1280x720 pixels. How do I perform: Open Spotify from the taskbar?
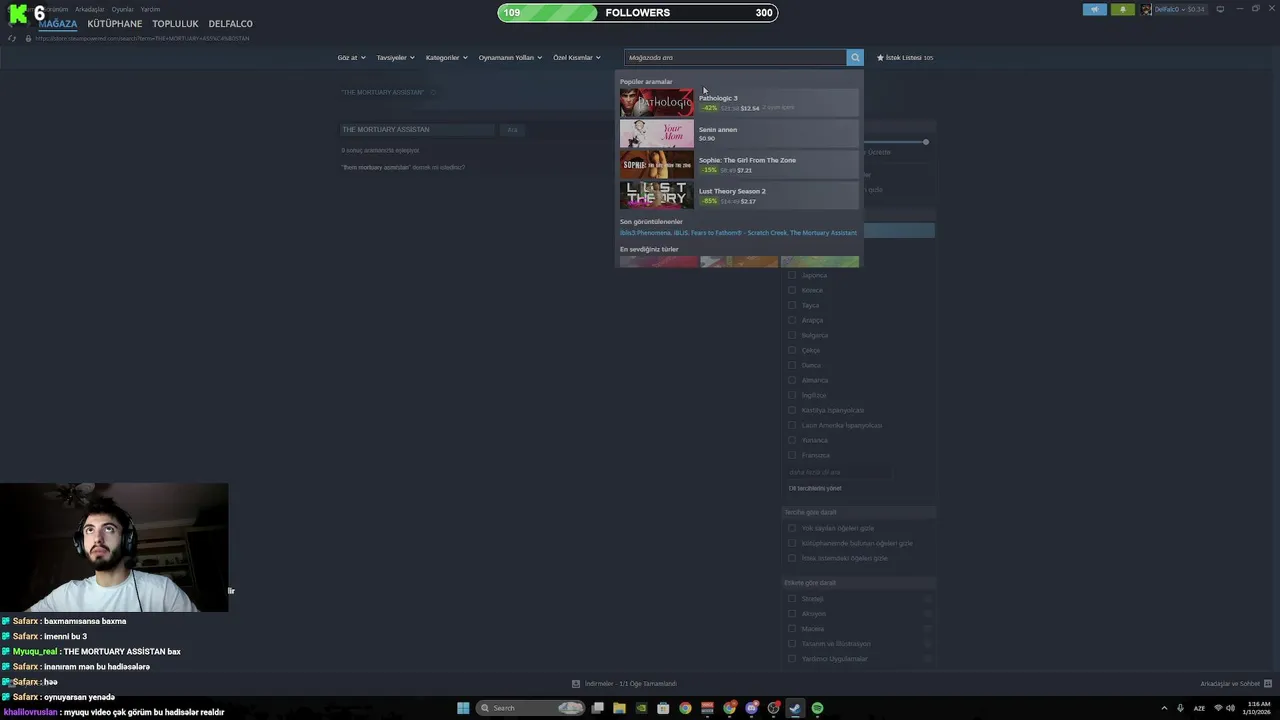pos(817,708)
